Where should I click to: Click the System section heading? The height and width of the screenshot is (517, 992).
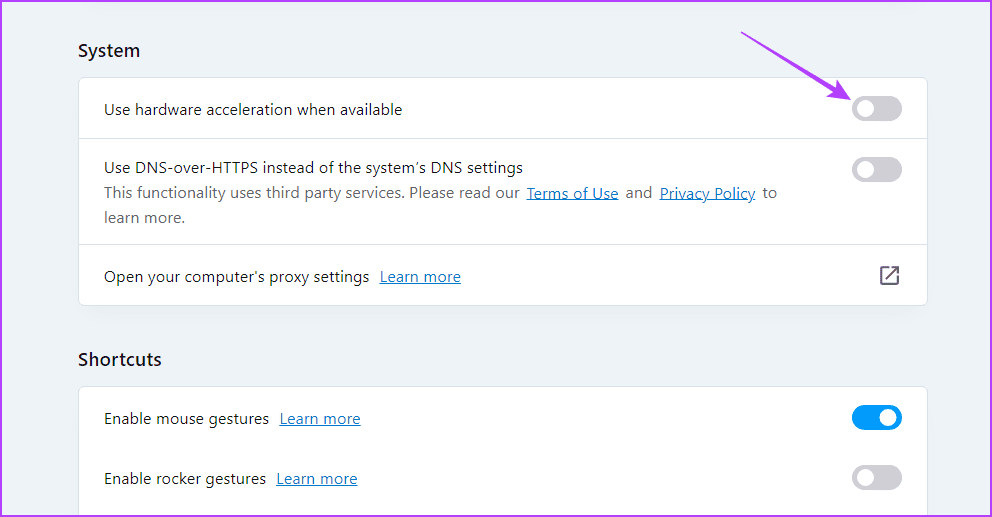109,51
